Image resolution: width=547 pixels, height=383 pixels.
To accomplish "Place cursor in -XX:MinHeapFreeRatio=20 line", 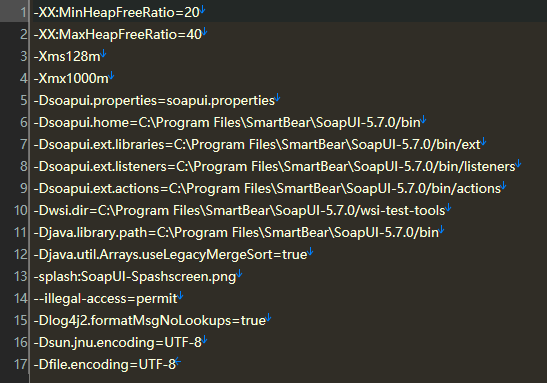I will click(x=117, y=13).
